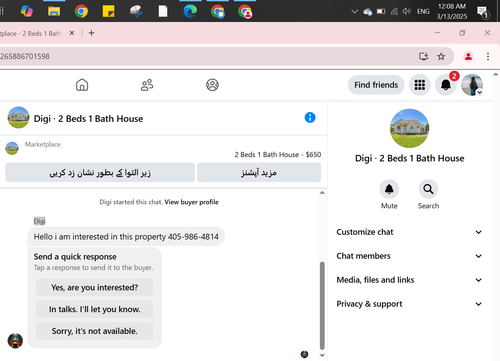
Task: Click the '2 Beds 1 Bath House - $650' text
Action: [278, 155]
